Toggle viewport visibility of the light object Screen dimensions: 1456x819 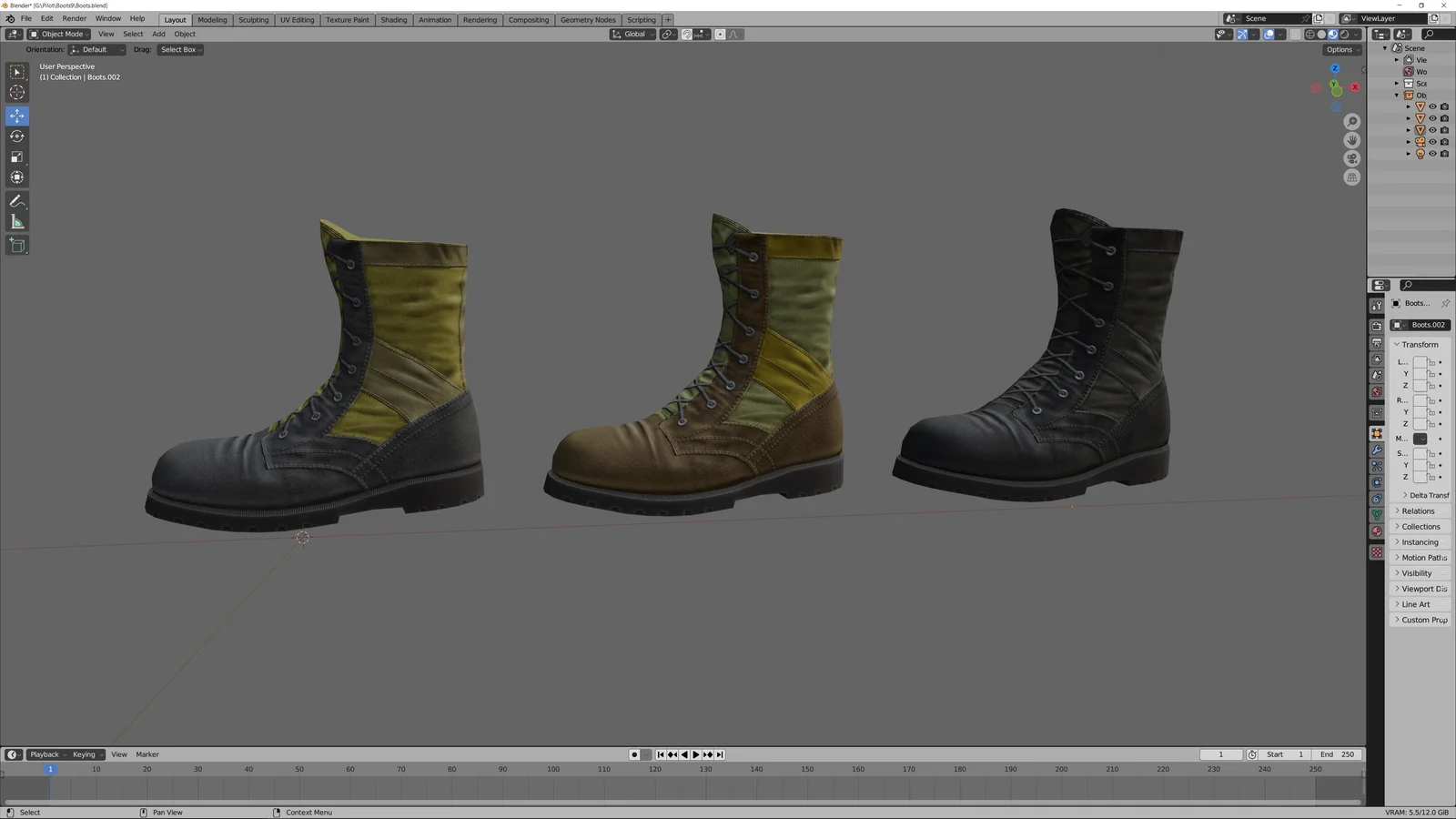click(1432, 154)
